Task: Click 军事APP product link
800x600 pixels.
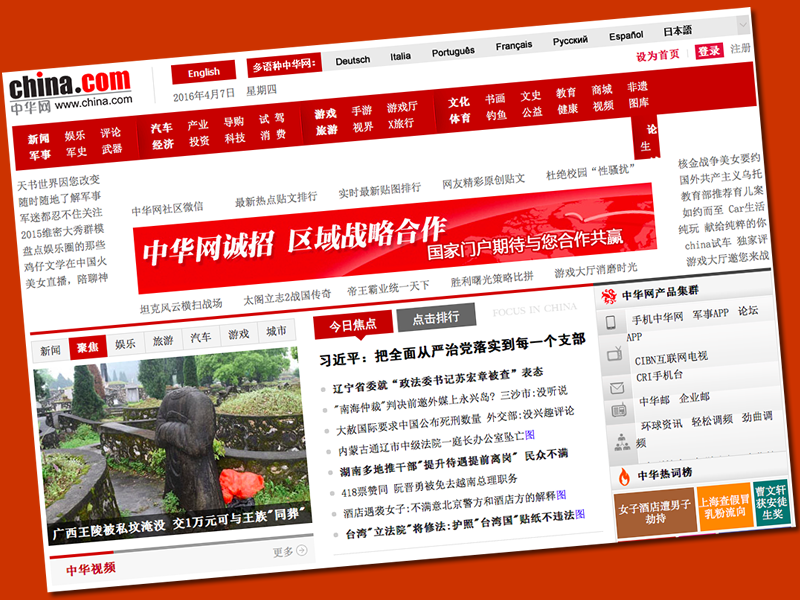Action: click(x=711, y=314)
